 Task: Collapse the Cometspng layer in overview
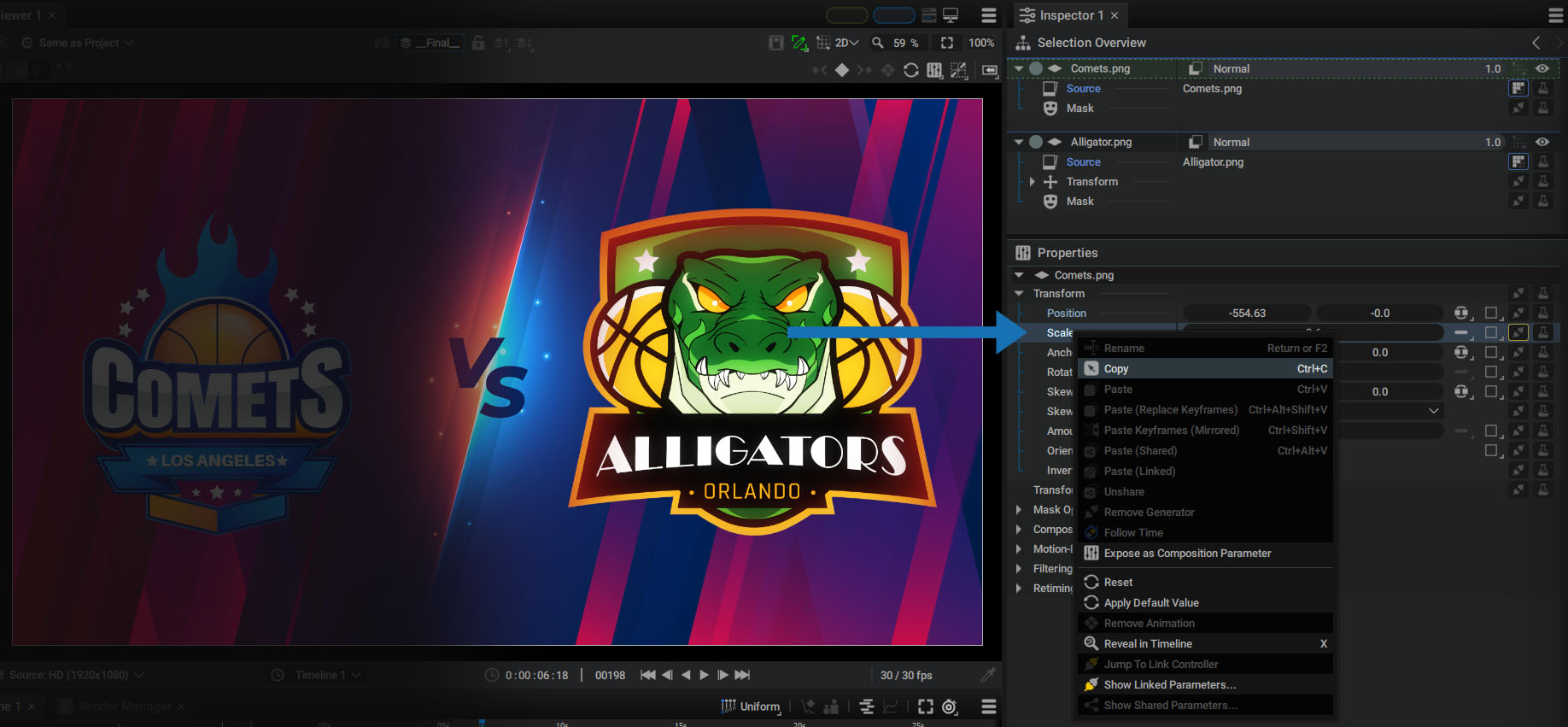[x=1019, y=68]
